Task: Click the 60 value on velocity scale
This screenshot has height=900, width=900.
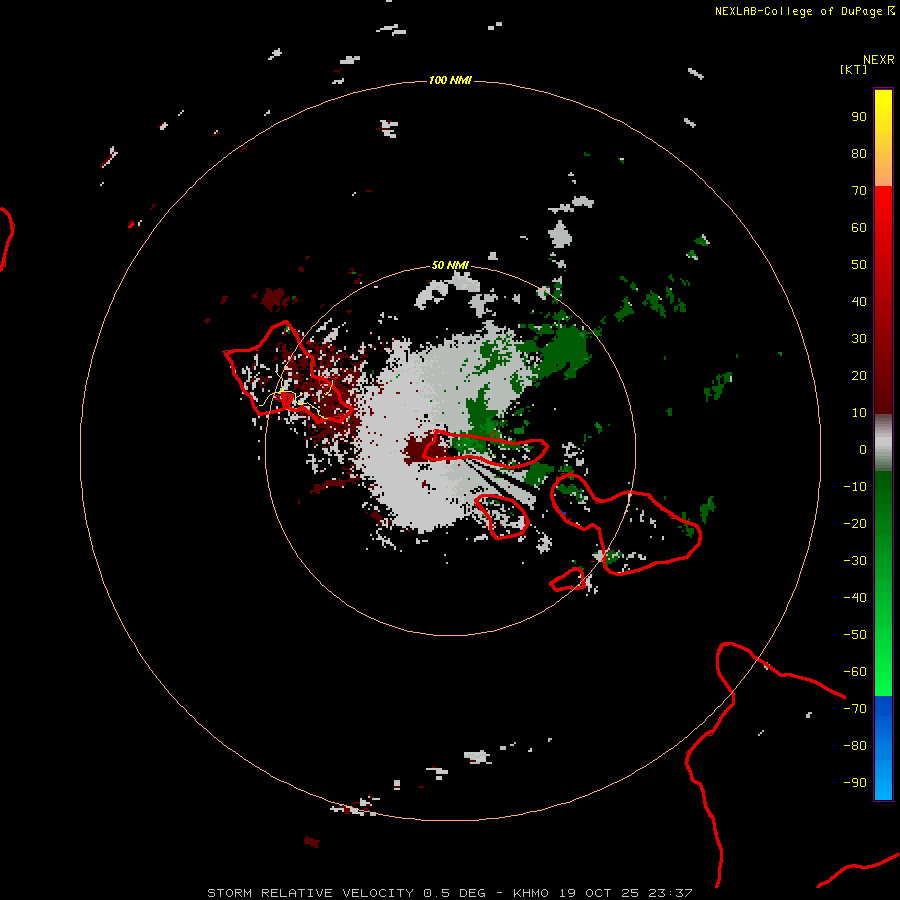Action: pos(859,227)
